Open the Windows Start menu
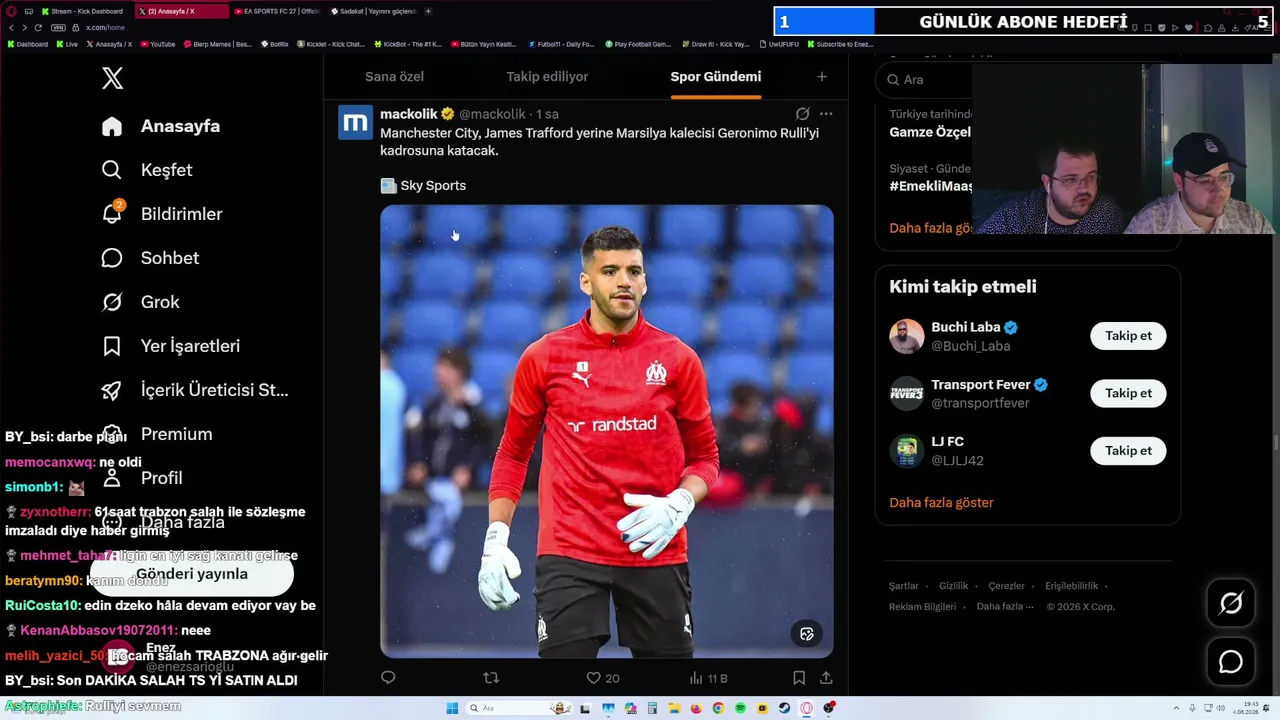 click(452, 708)
